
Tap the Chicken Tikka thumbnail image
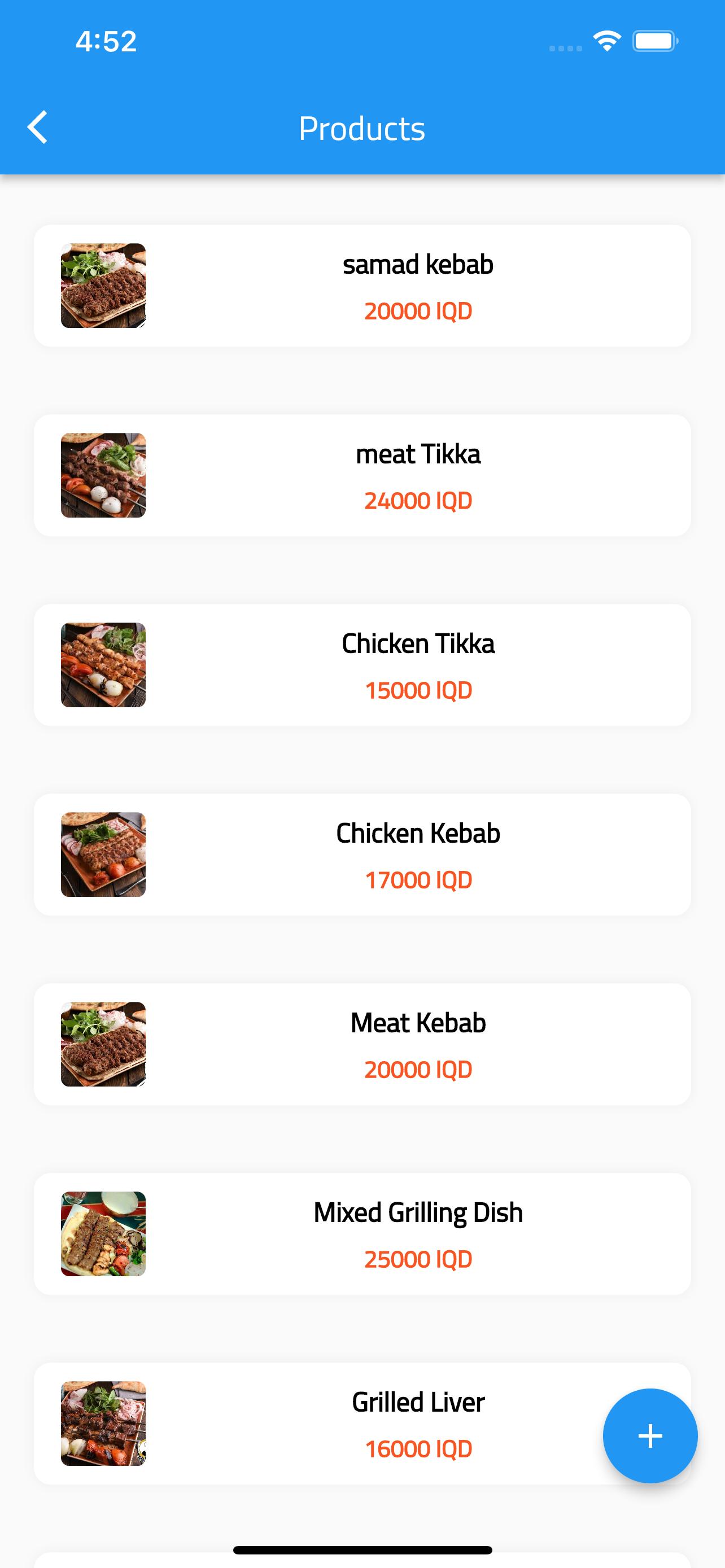[103, 665]
